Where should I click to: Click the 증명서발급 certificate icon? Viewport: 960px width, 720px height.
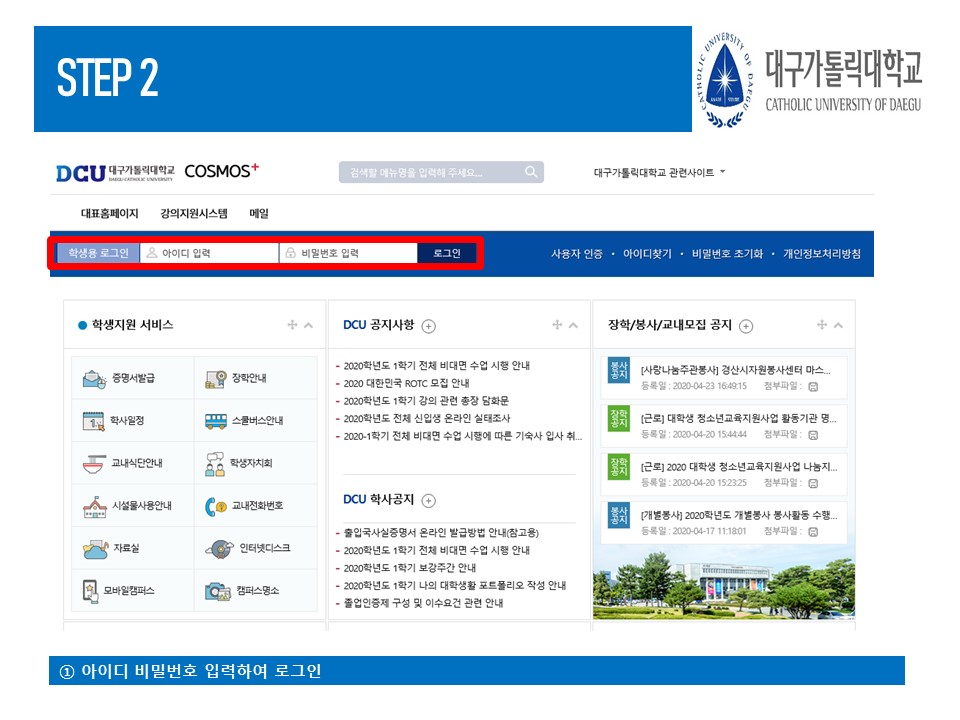coord(94,379)
